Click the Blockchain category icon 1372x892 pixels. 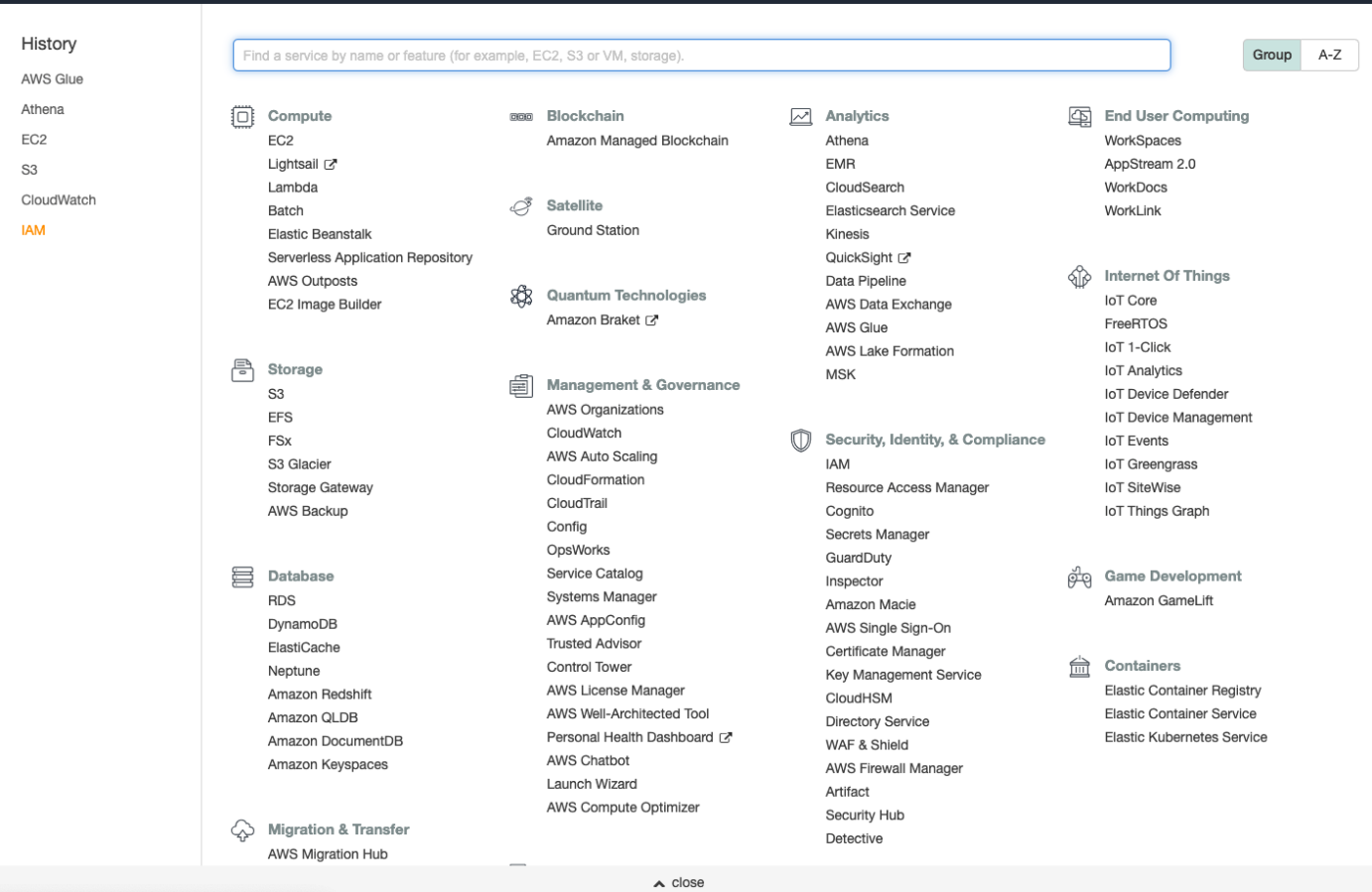[521, 117]
